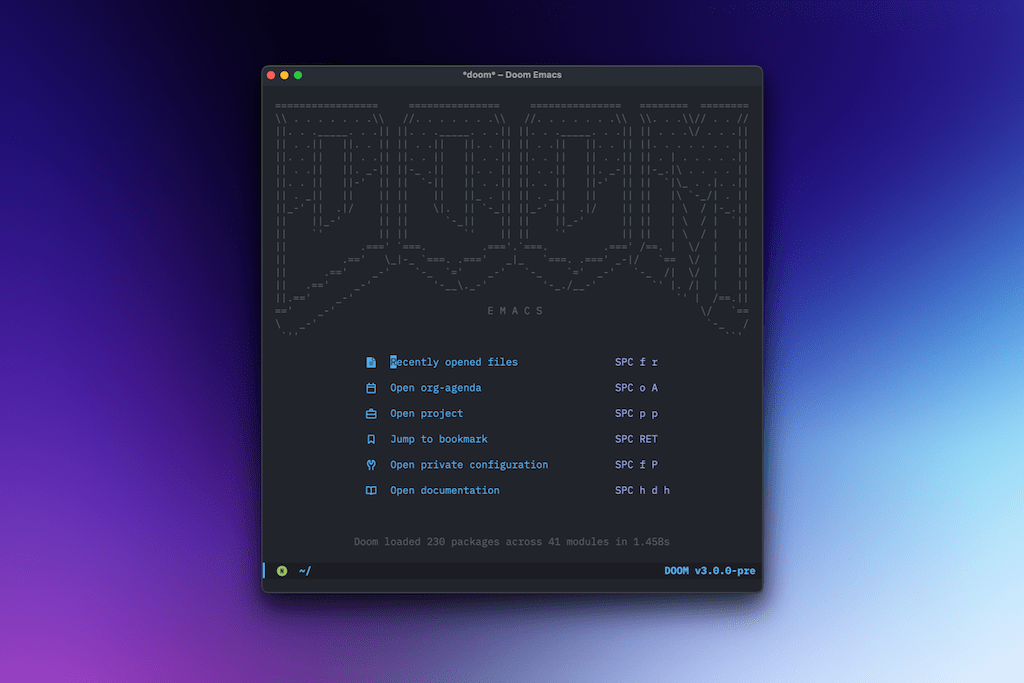Image resolution: width=1024 pixels, height=683 pixels.
Task: Click the SPC RET keybinding hint
Action: (x=636, y=439)
